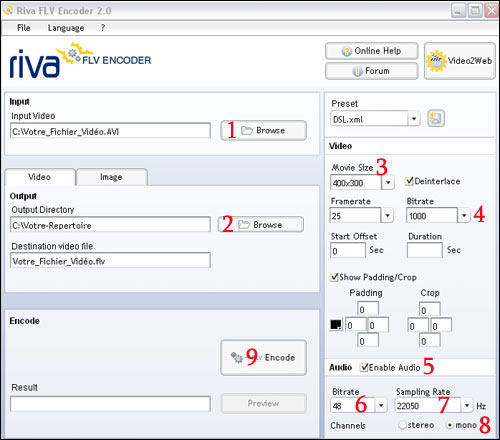Open the File menu
The width and height of the screenshot is (500, 440).
[x=24, y=28]
